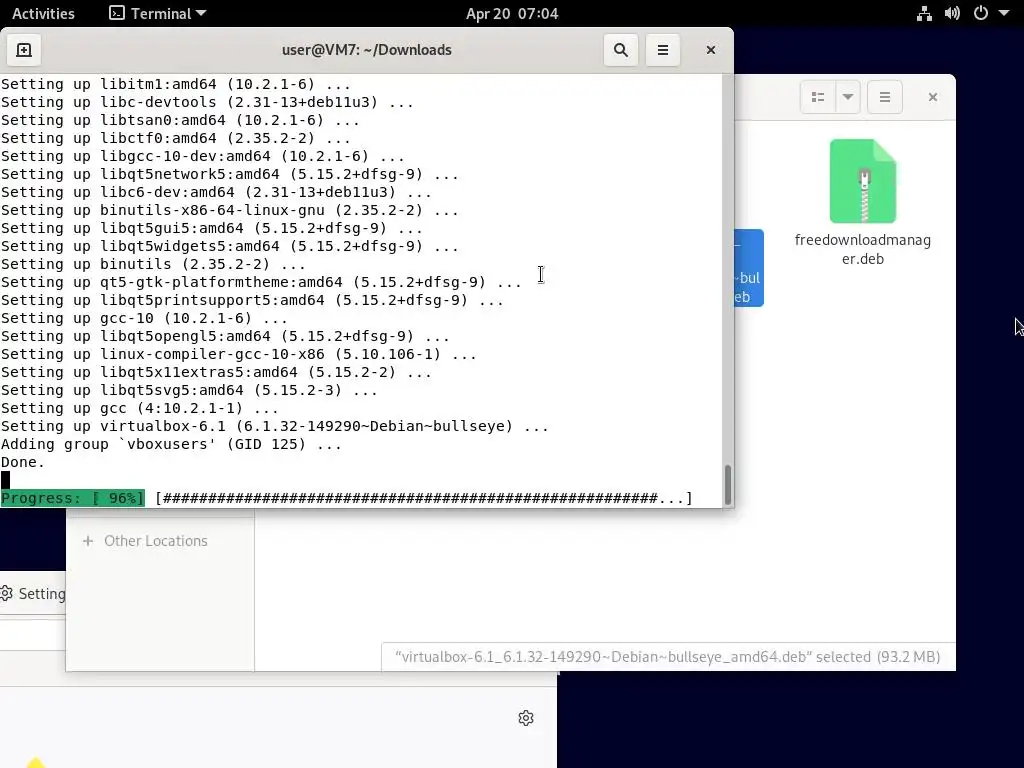Click the 'Setting up libc-devtools' line
The image size is (1024, 768).
point(207,103)
